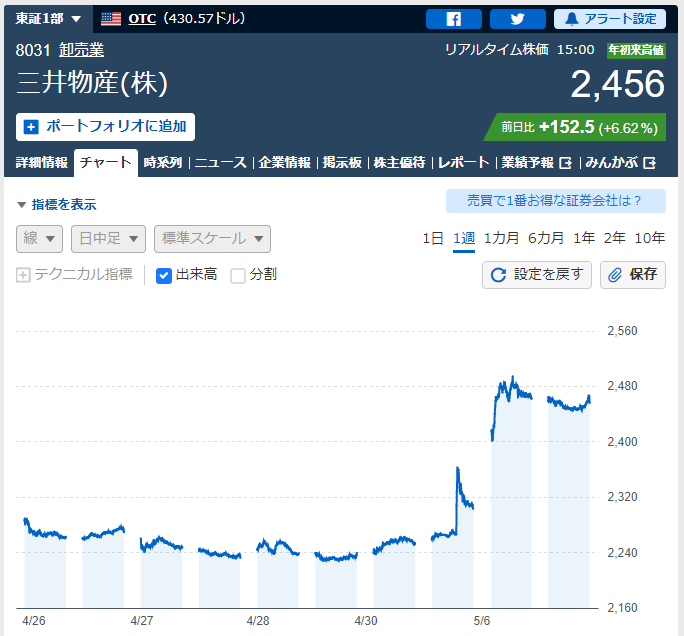The image size is (684, 636).
Task: Click the 三井物産(株) company name
Action: tap(92, 83)
